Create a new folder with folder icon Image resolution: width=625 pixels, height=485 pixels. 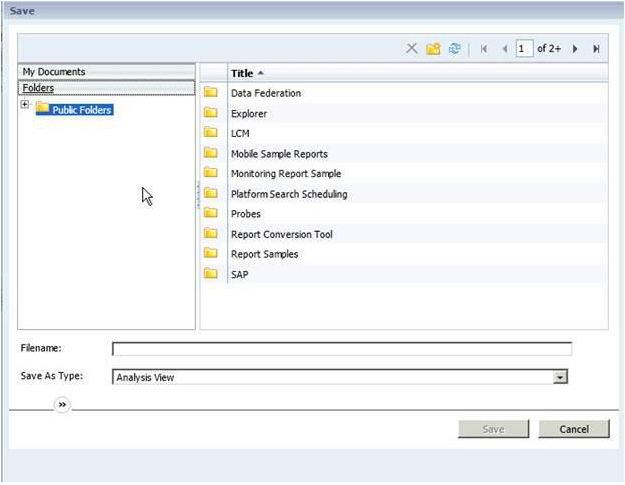coord(433,49)
